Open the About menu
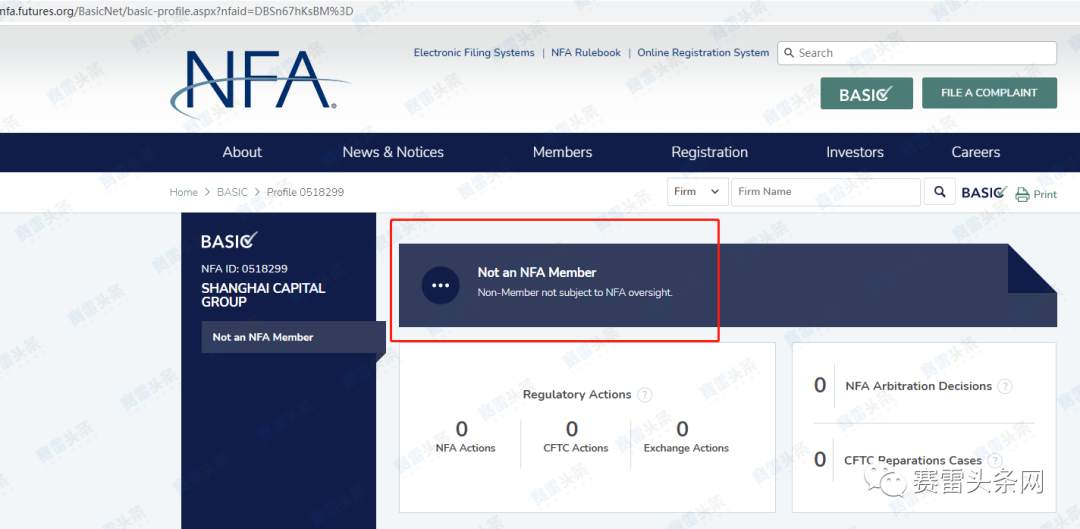 pyautogui.click(x=242, y=152)
